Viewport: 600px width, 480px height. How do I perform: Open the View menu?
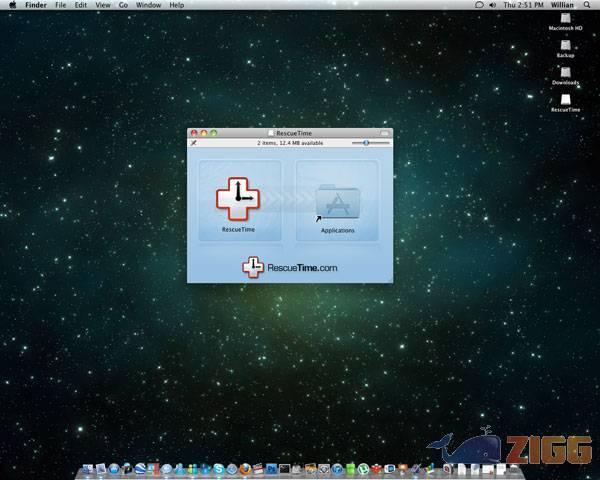[103, 5]
